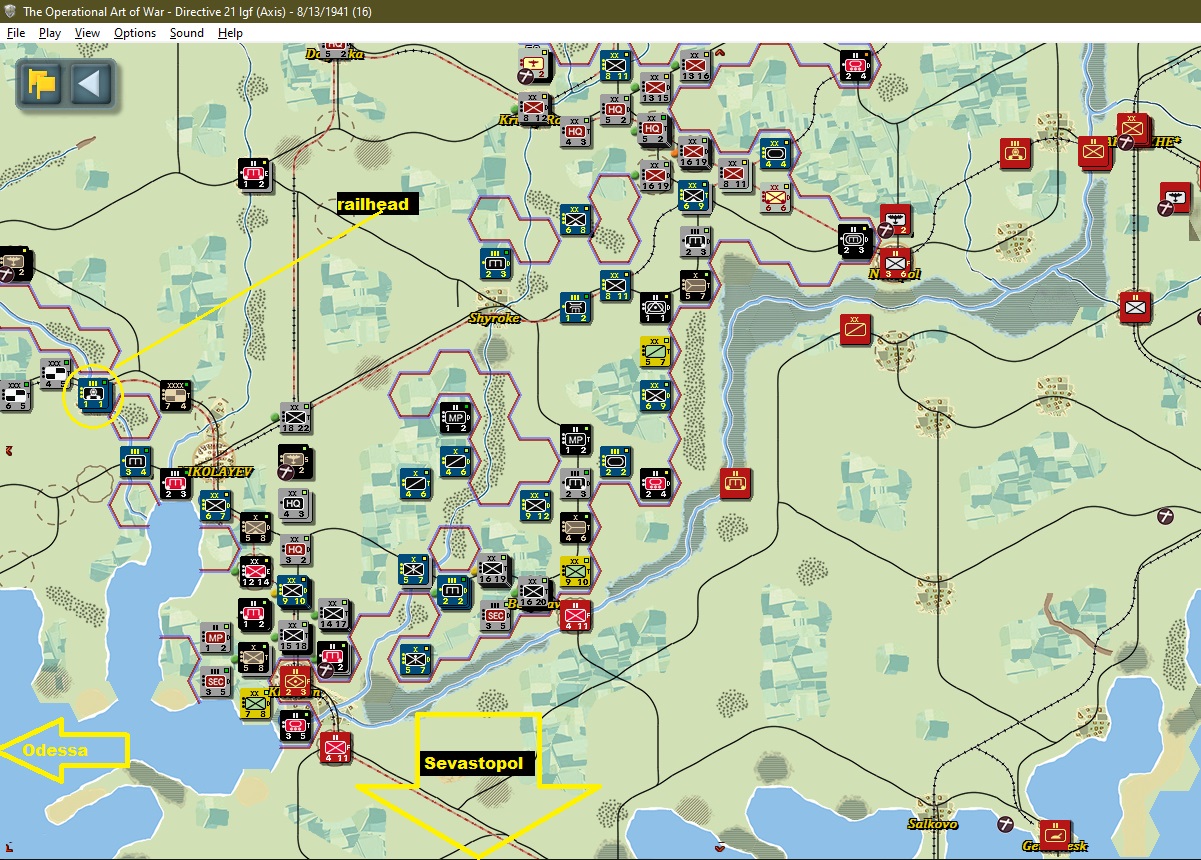Select the grey infantry division 14-17
Screen dimensions: 1201x860
pos(333,615)
